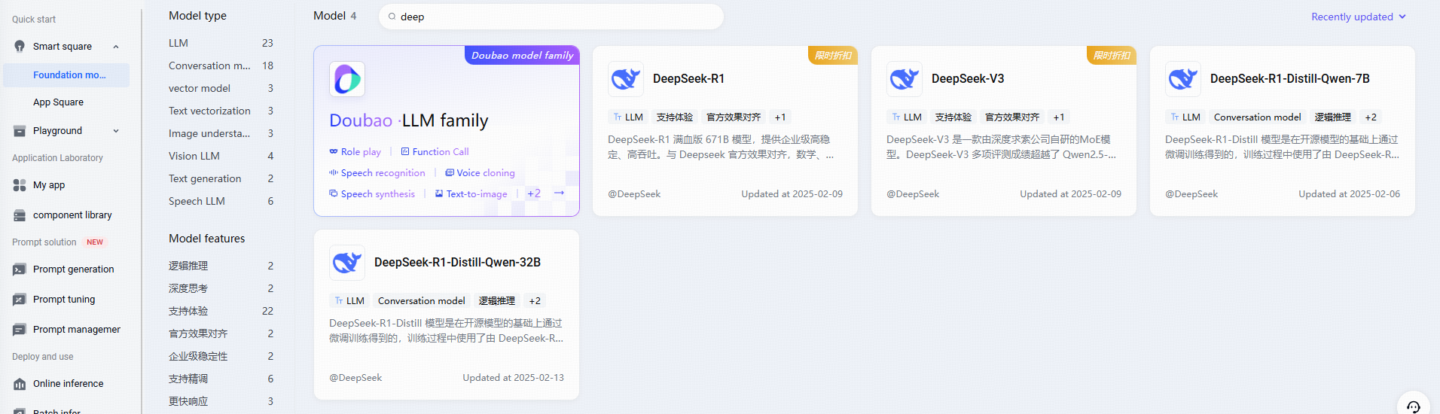Click the Prompt management icon
Viewport: 1440px width, 414px height.
click(19, 329)
